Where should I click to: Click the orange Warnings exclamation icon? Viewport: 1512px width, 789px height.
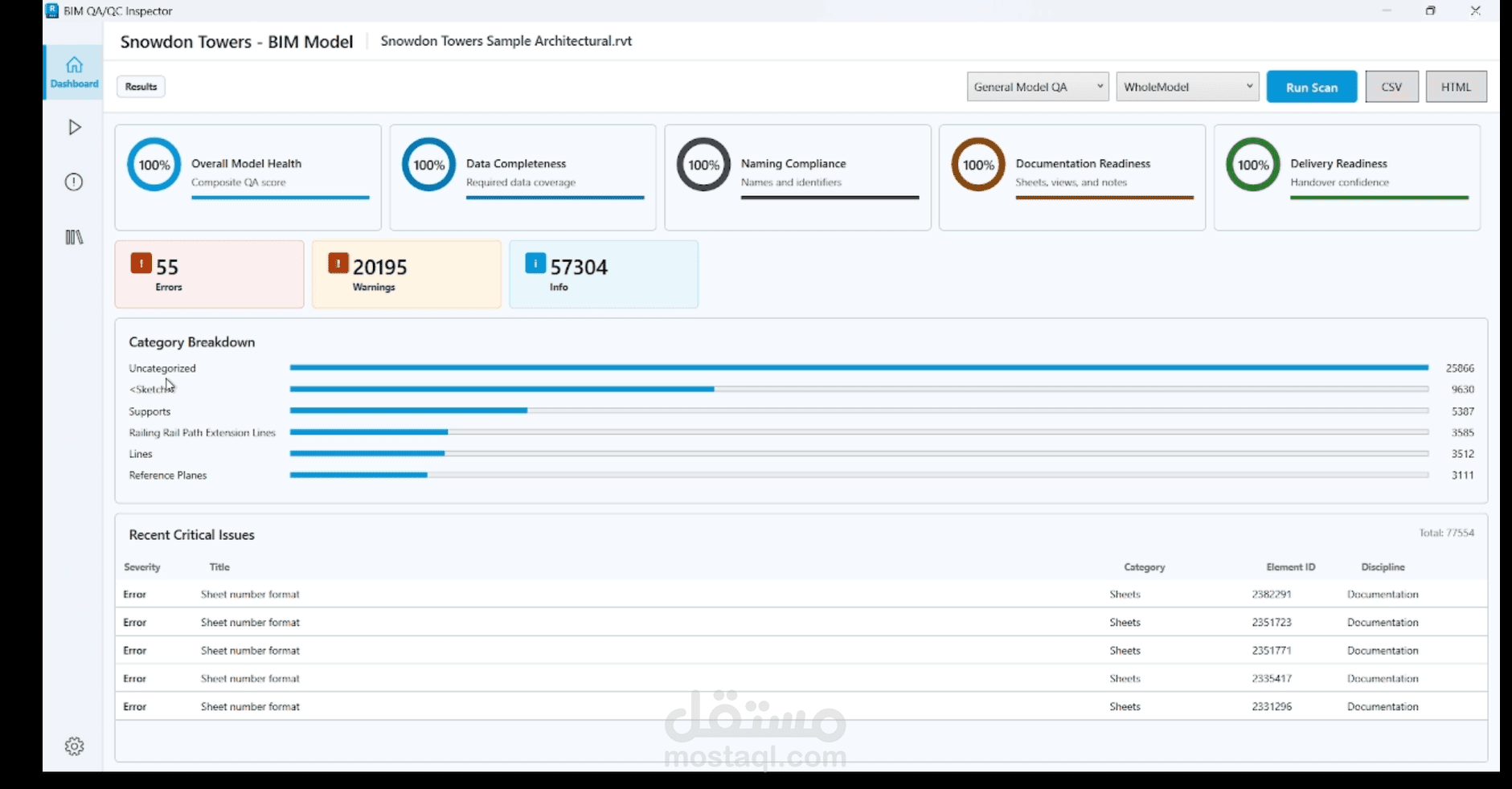338,263
